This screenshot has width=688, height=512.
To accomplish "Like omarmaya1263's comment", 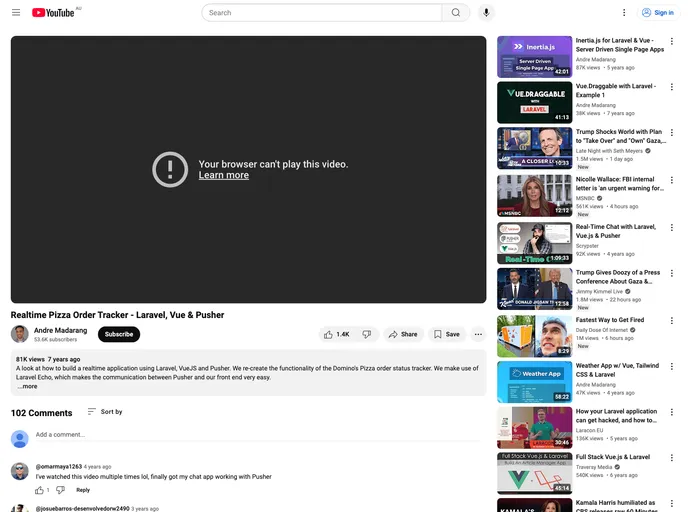I will [40, 490].
